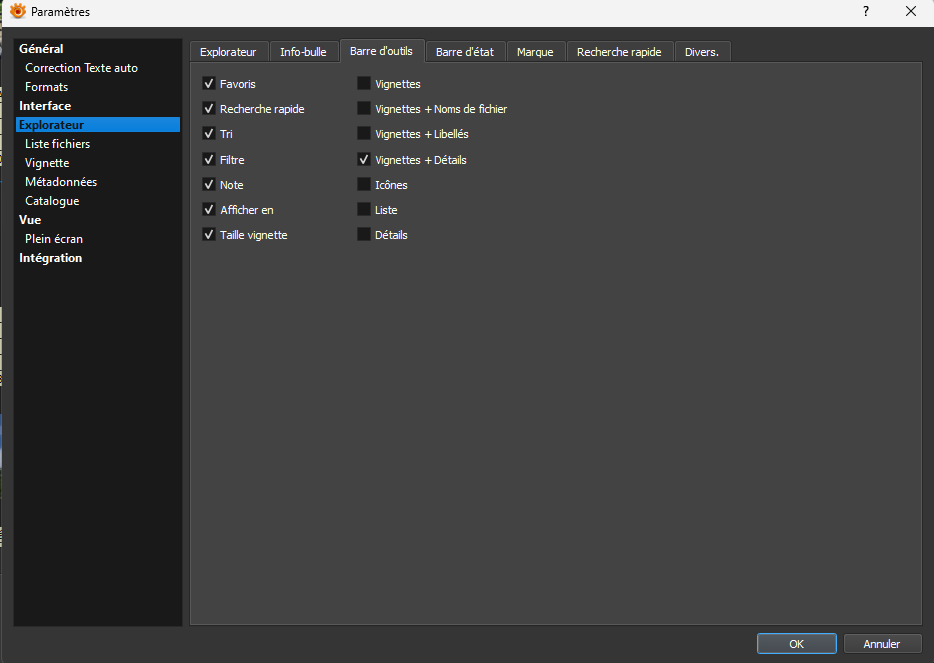Uncheck the Tri checkbox
Screen dimensions: 934x663
point(208,133)
